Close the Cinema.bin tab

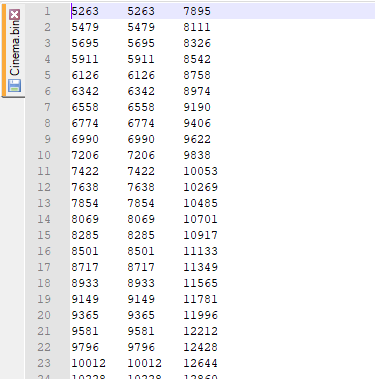15,14
